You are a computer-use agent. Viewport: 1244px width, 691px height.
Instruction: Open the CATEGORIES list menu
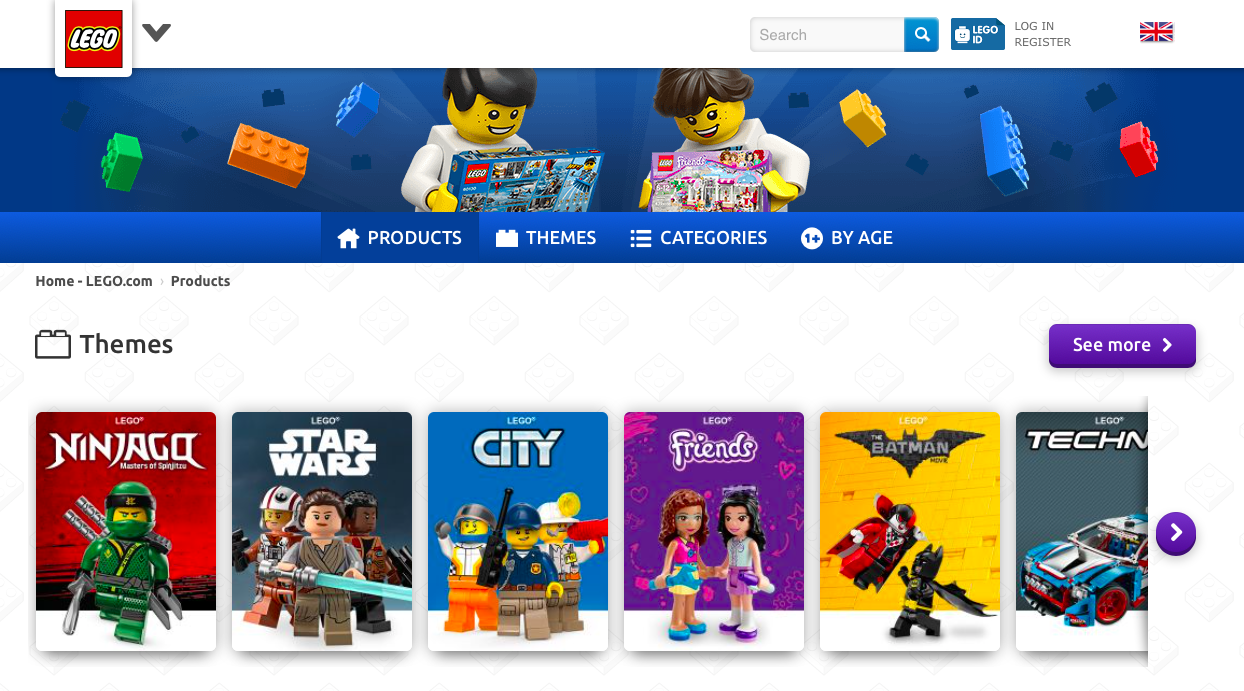pyautogui.click(x=699, y=238)
